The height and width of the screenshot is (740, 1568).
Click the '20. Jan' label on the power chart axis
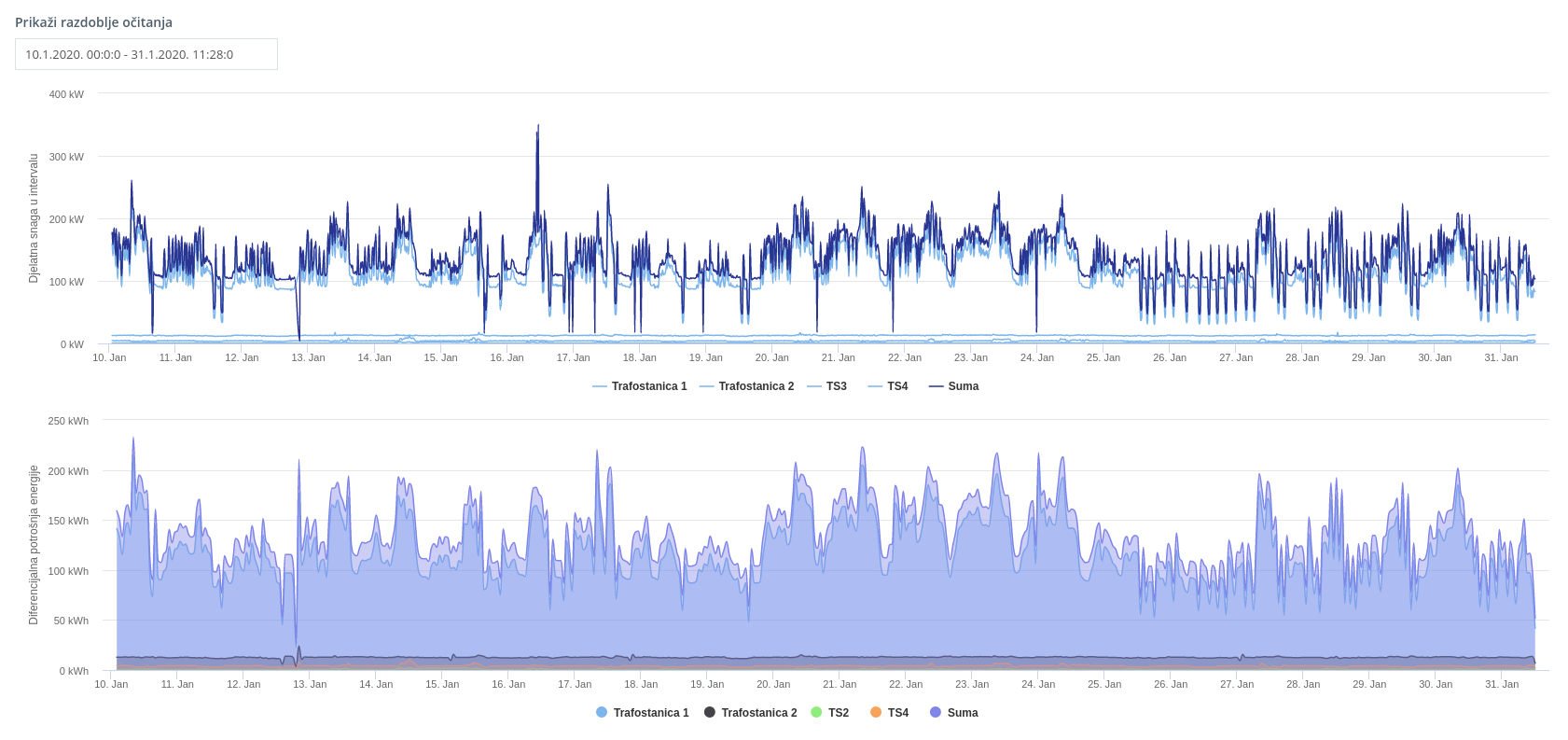coord(771,358)
